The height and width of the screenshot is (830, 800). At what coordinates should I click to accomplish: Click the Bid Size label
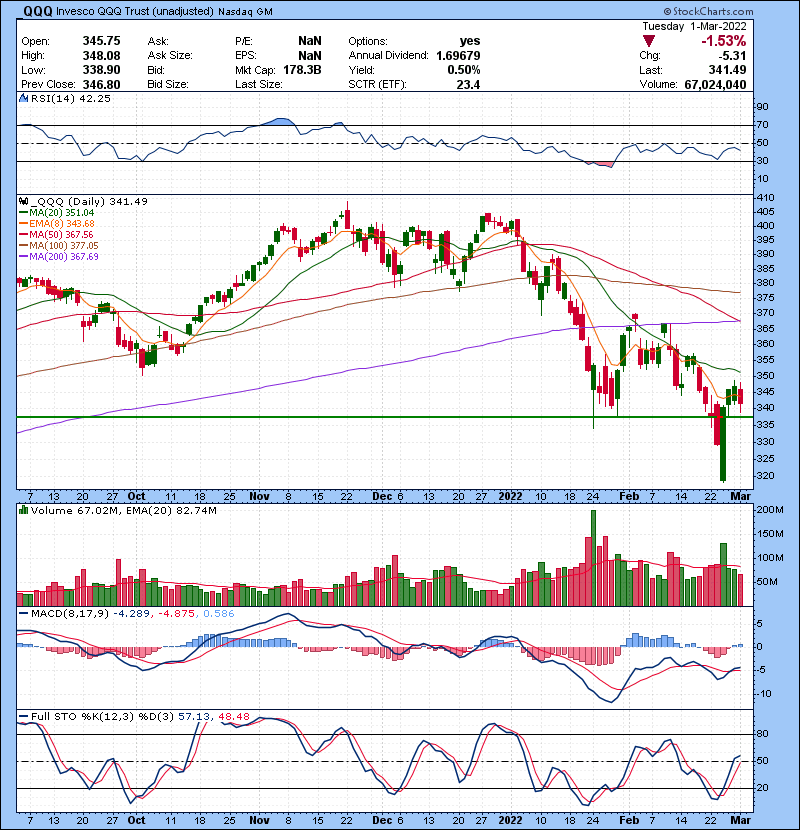coord(168,84)
